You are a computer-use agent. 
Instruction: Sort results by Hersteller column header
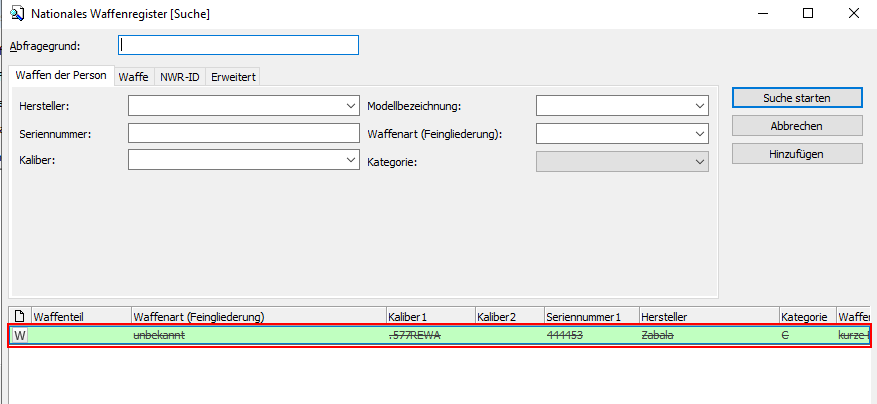707,316
